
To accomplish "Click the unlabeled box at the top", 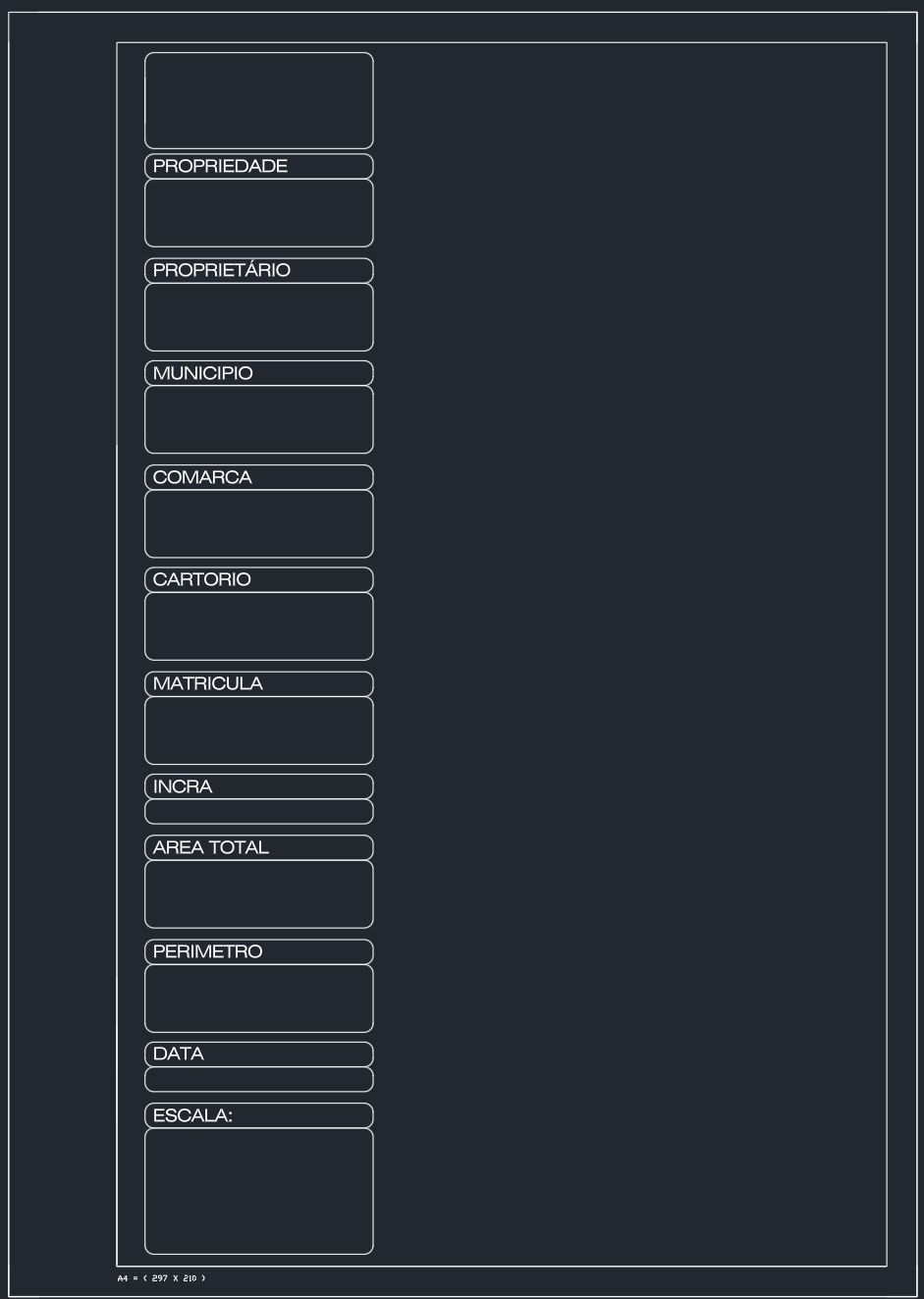I will [259, 100].
